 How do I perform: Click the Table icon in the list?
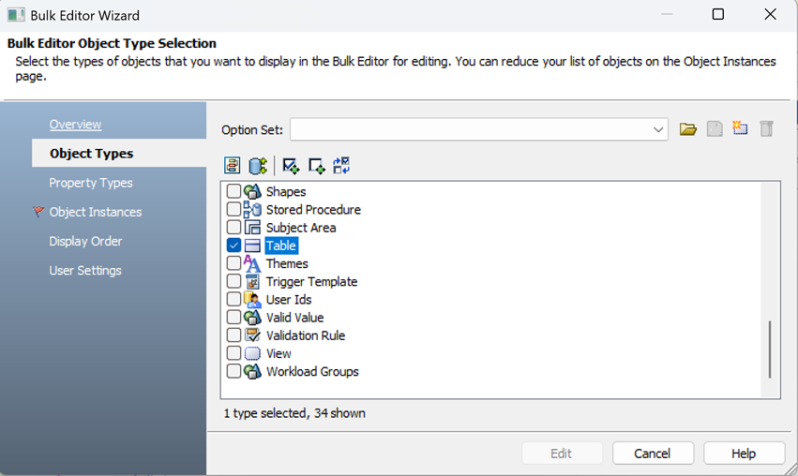[x=252, y=246]
